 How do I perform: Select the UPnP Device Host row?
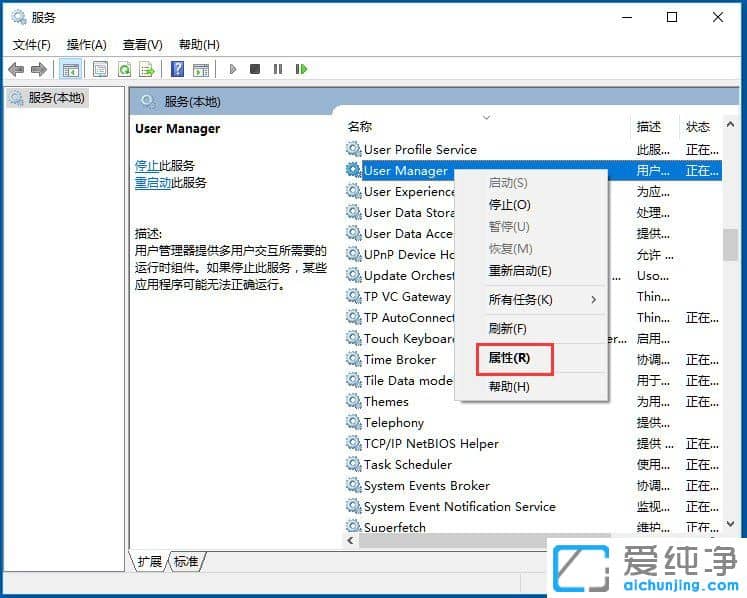coord(533,254)
